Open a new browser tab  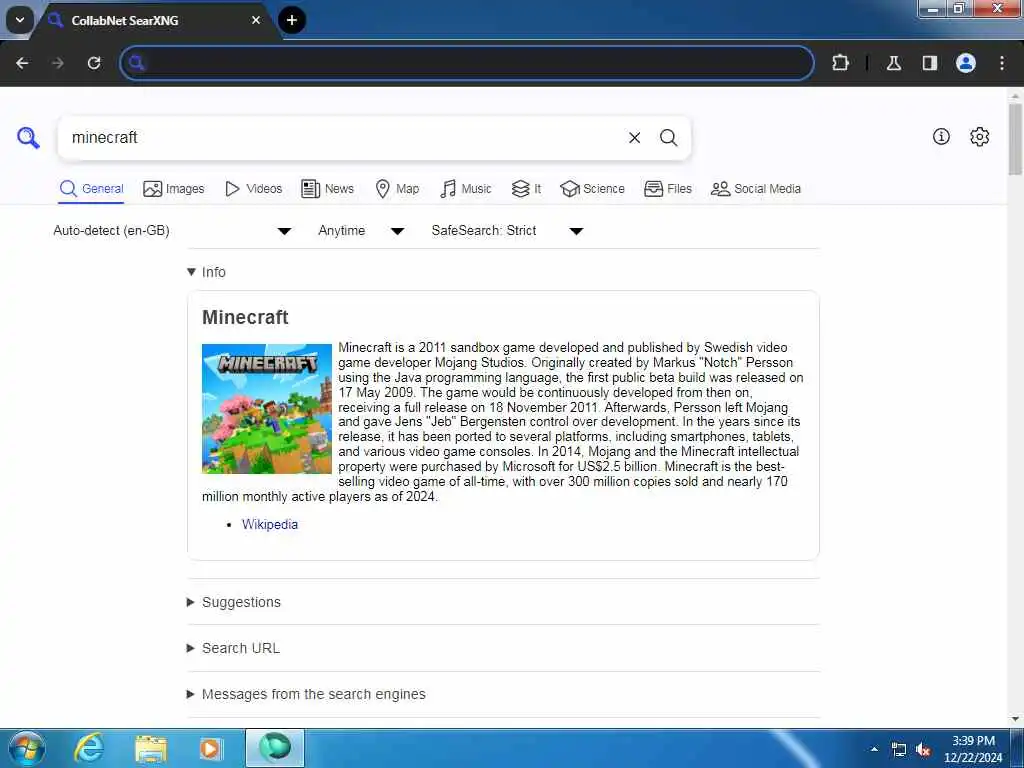pyautogui.click(x=292, y=20)
